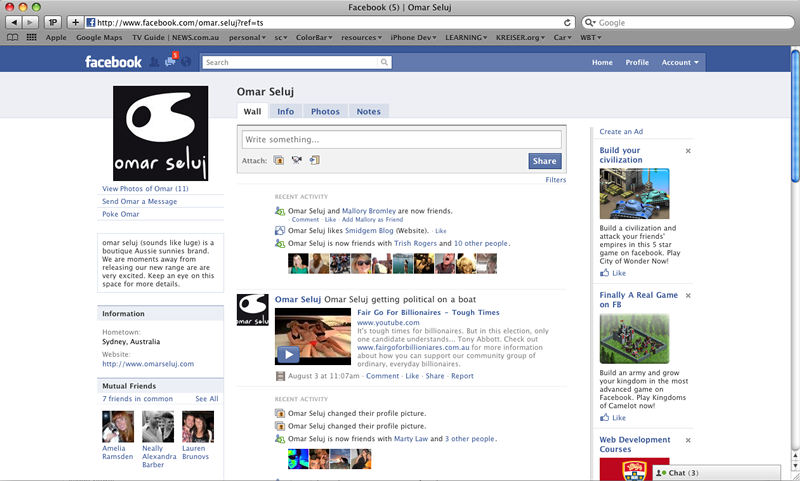Screen dimensions: 800x481
Task: Open the bookmarks book icon
Action: tap(12, 37)
